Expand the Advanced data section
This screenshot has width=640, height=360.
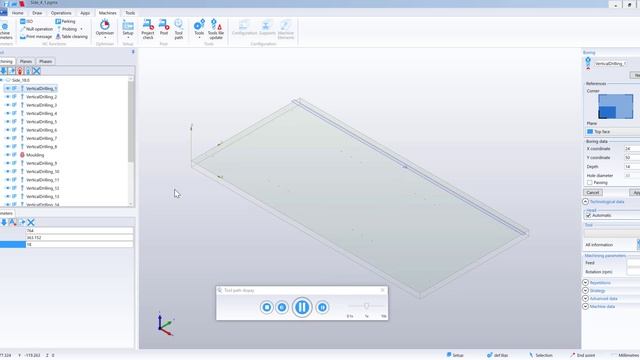(585, 298)
